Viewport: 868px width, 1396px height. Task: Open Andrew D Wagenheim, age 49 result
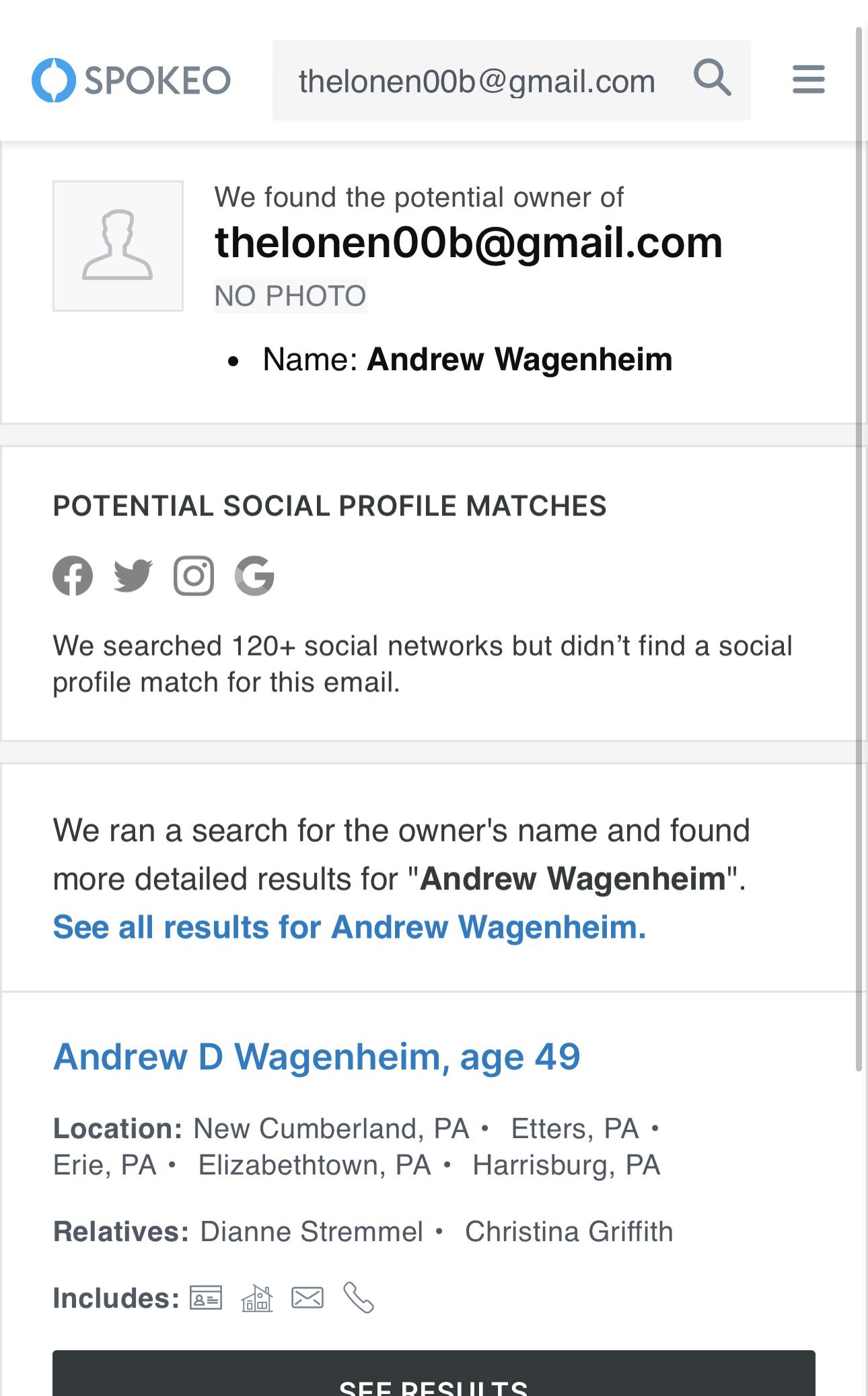click(x=316, y=1056)
